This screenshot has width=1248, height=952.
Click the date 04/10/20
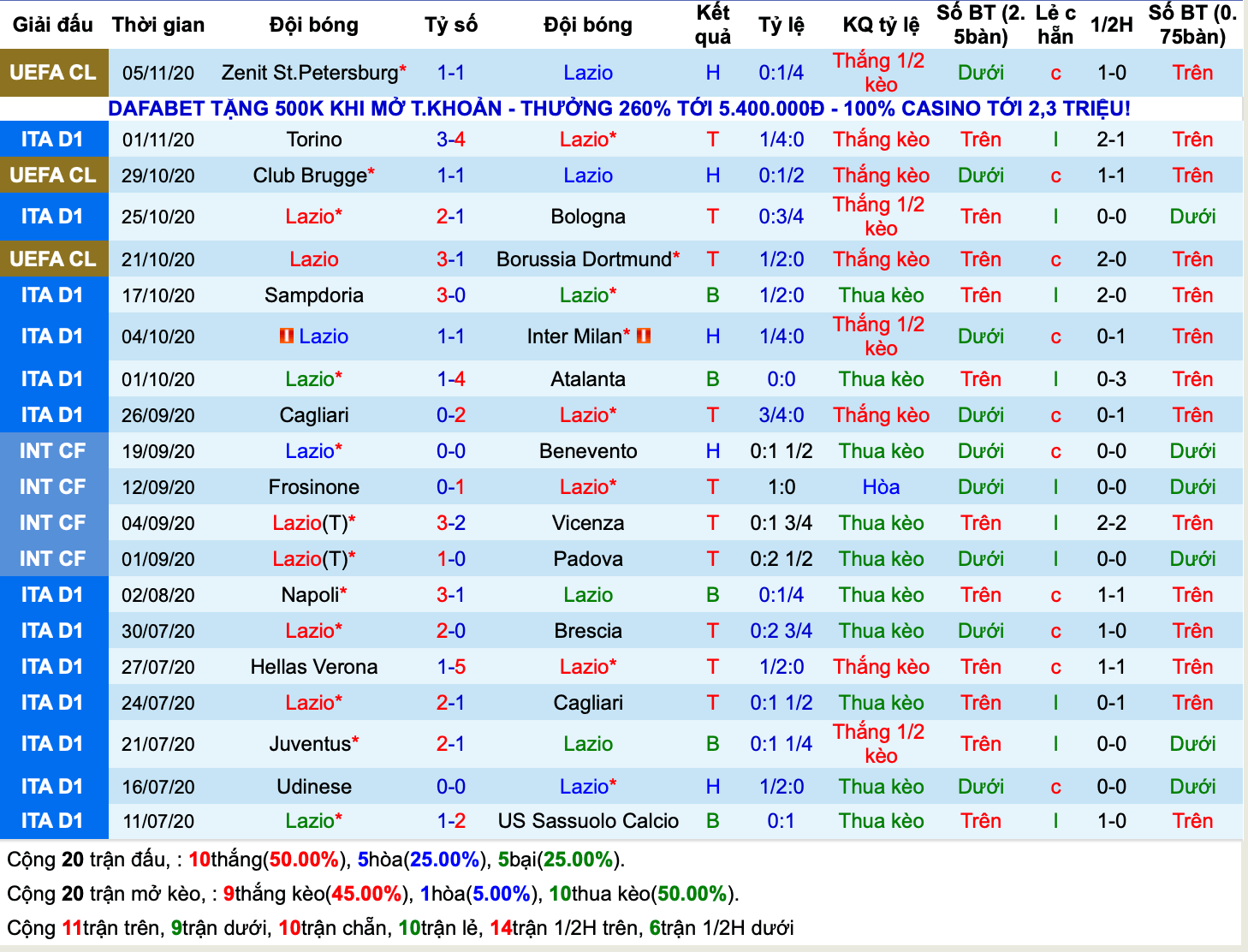(158, 336)
